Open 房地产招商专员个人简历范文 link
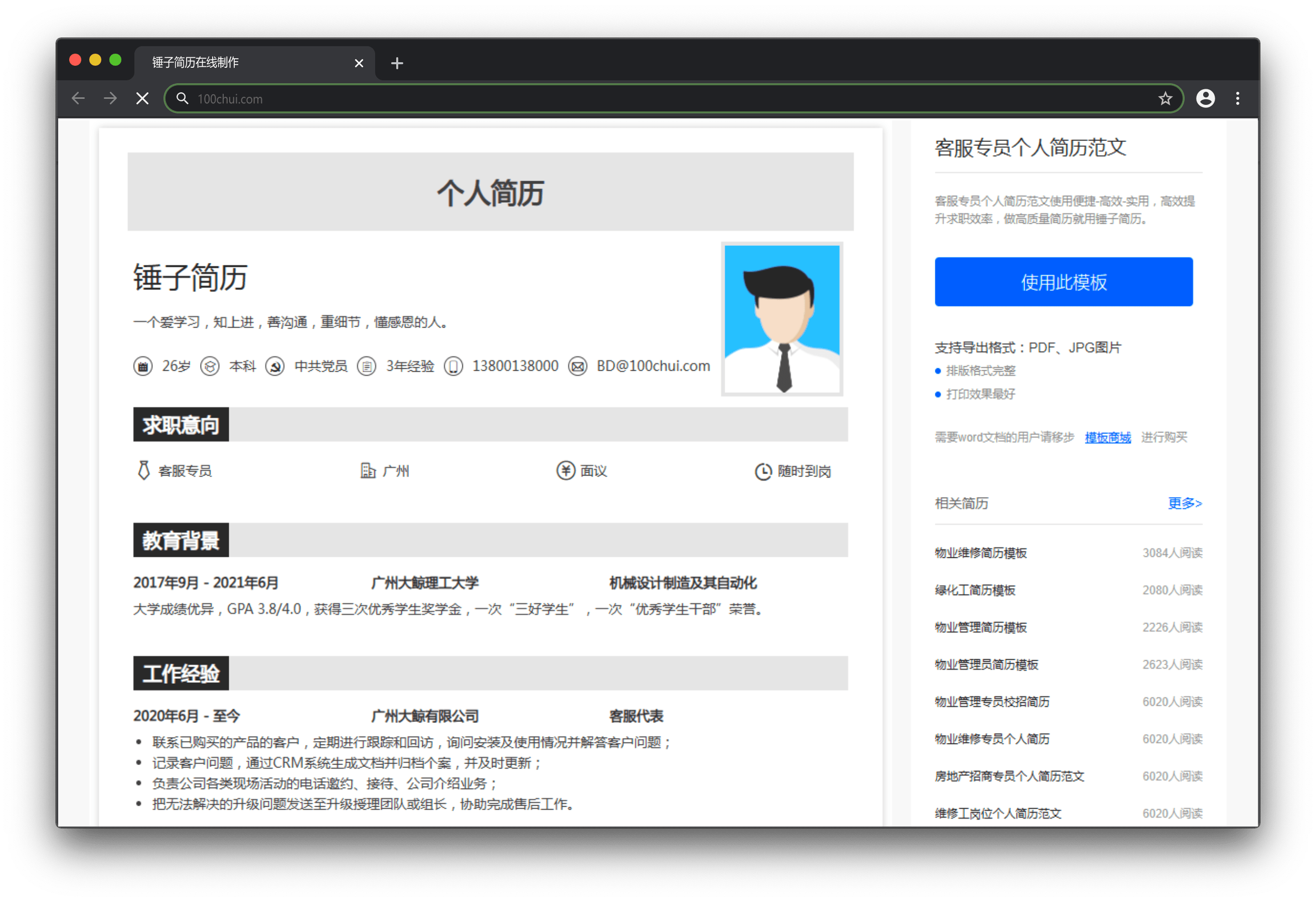 1009,776
